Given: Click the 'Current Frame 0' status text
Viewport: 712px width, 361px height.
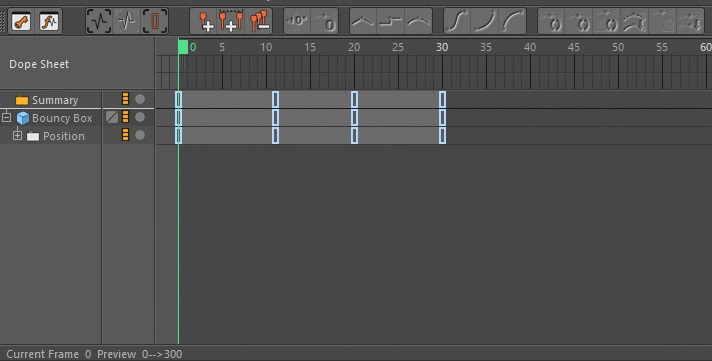Looking at the screenshot, I should pyautogui.click(x=49, y=354).
